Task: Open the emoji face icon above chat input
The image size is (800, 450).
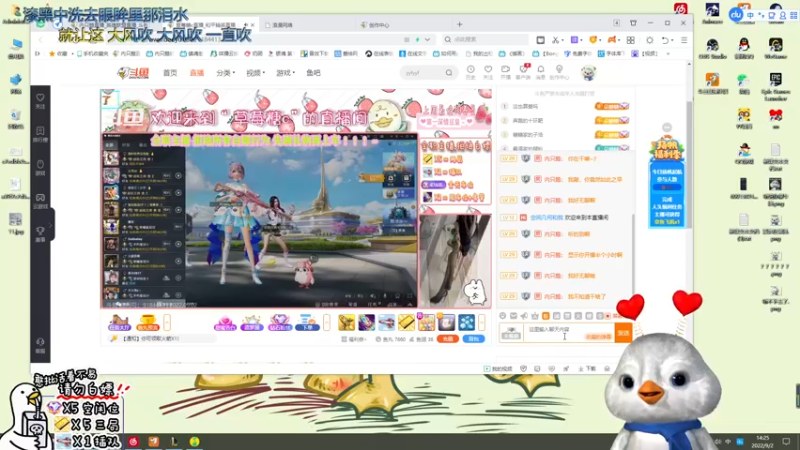Action: pyautogui.click(x=503, y=316)
